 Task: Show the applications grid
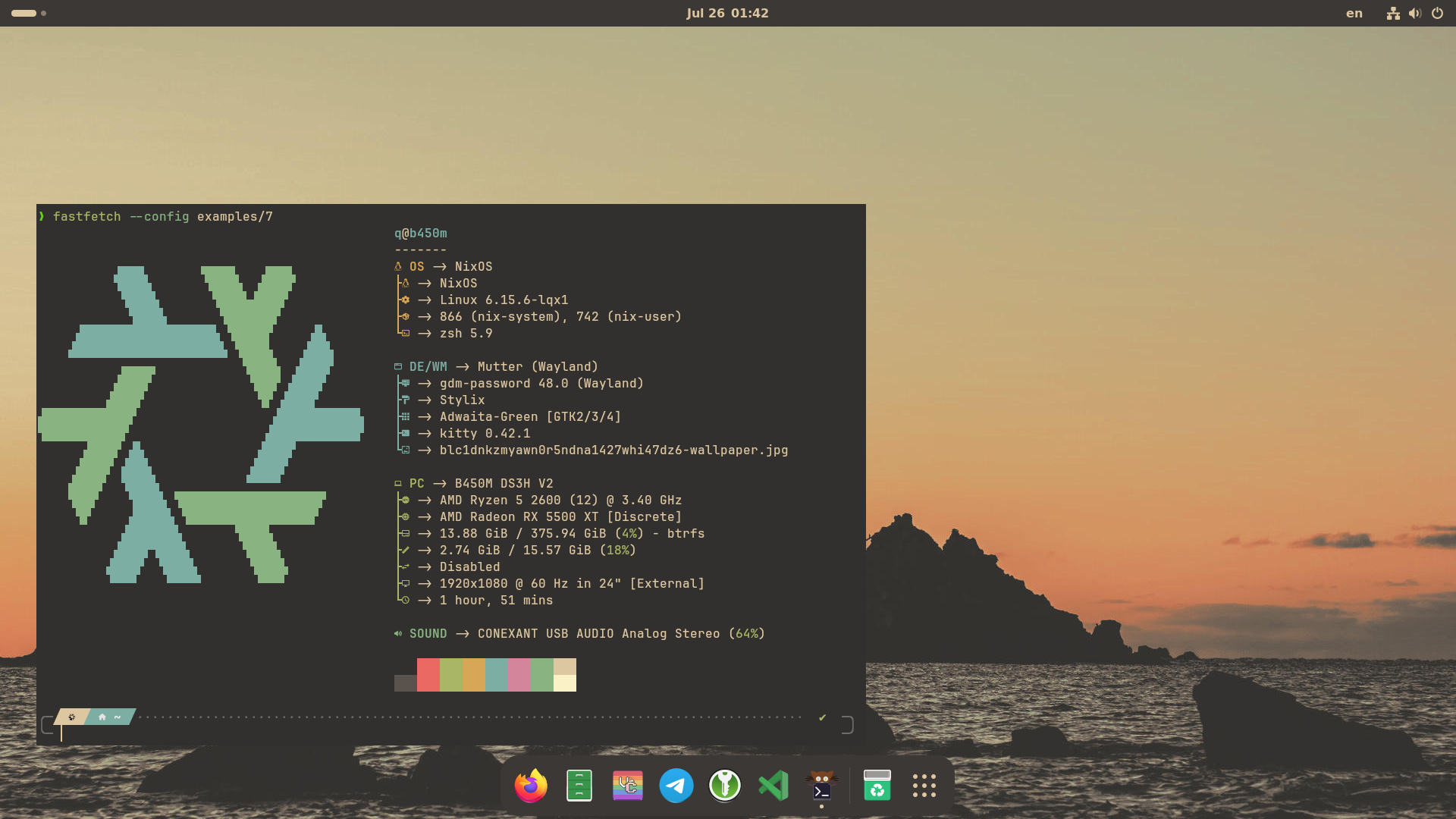tap(924, 786)
